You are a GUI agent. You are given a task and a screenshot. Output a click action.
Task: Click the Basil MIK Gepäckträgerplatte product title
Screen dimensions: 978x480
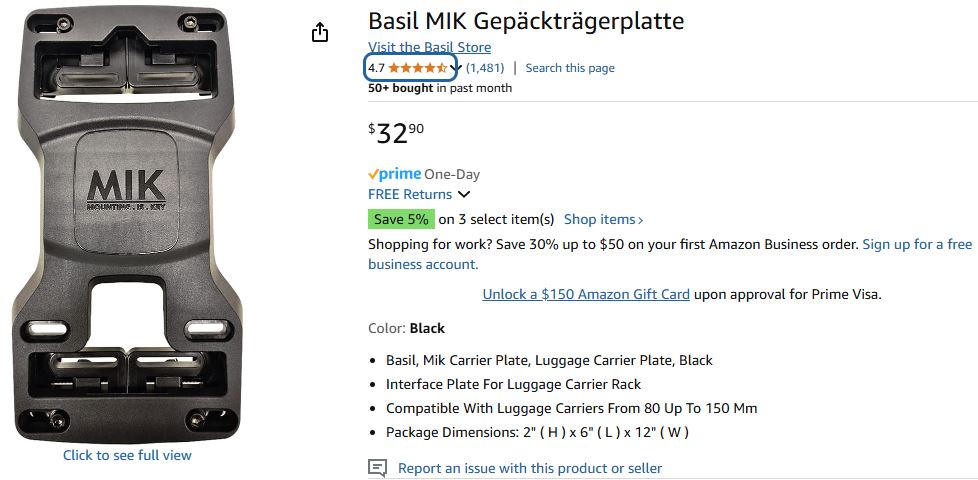tap(526, 21)
